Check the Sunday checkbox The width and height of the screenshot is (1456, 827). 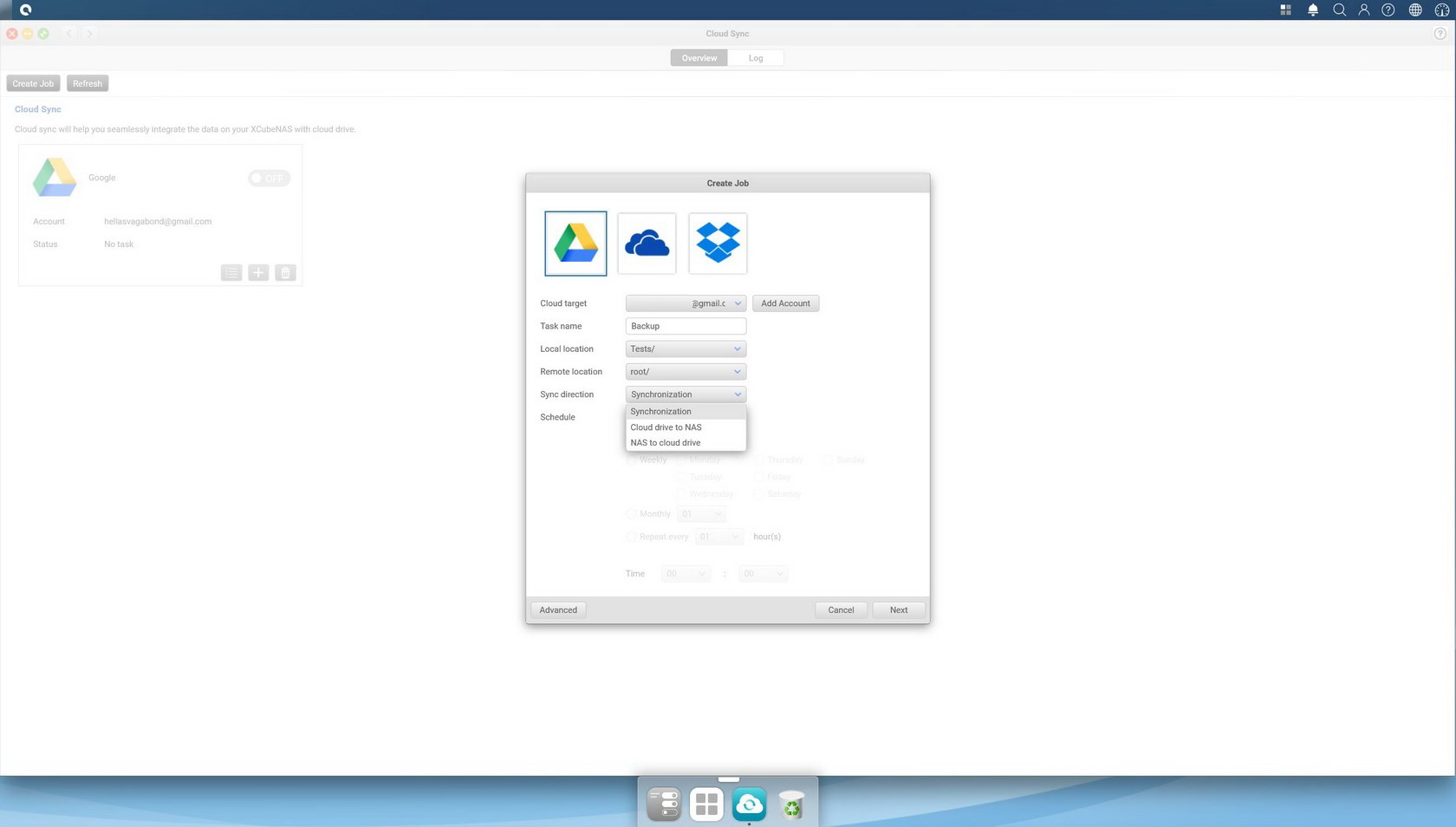[x=829, y=460]
